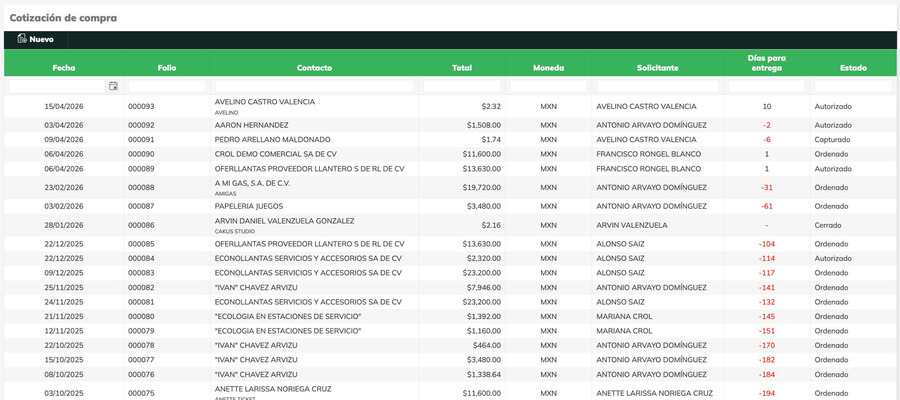Sort by the Fecha column header
The width and height of the screenshot is (900, 400).
point(64,68)
